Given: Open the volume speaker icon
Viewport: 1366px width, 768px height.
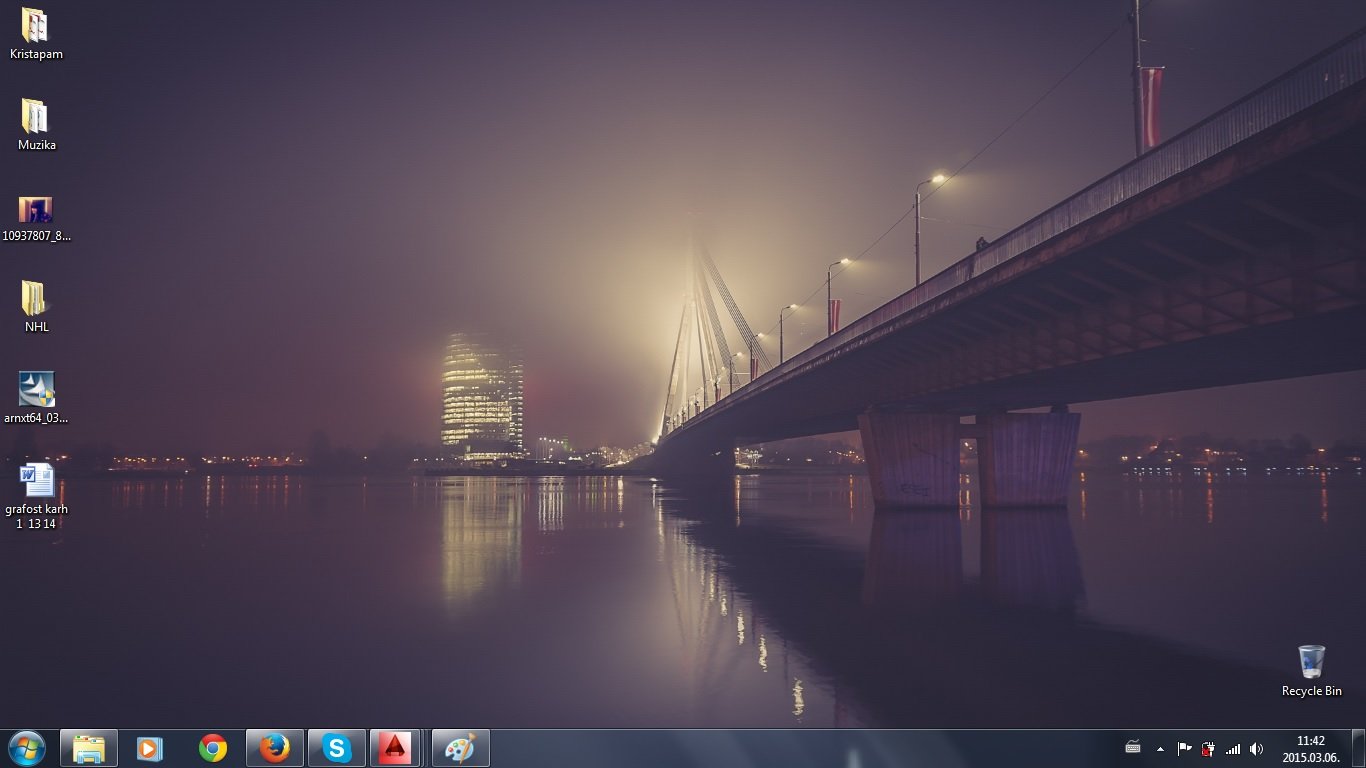Looking at the screenshot, I should (1256, 748).
